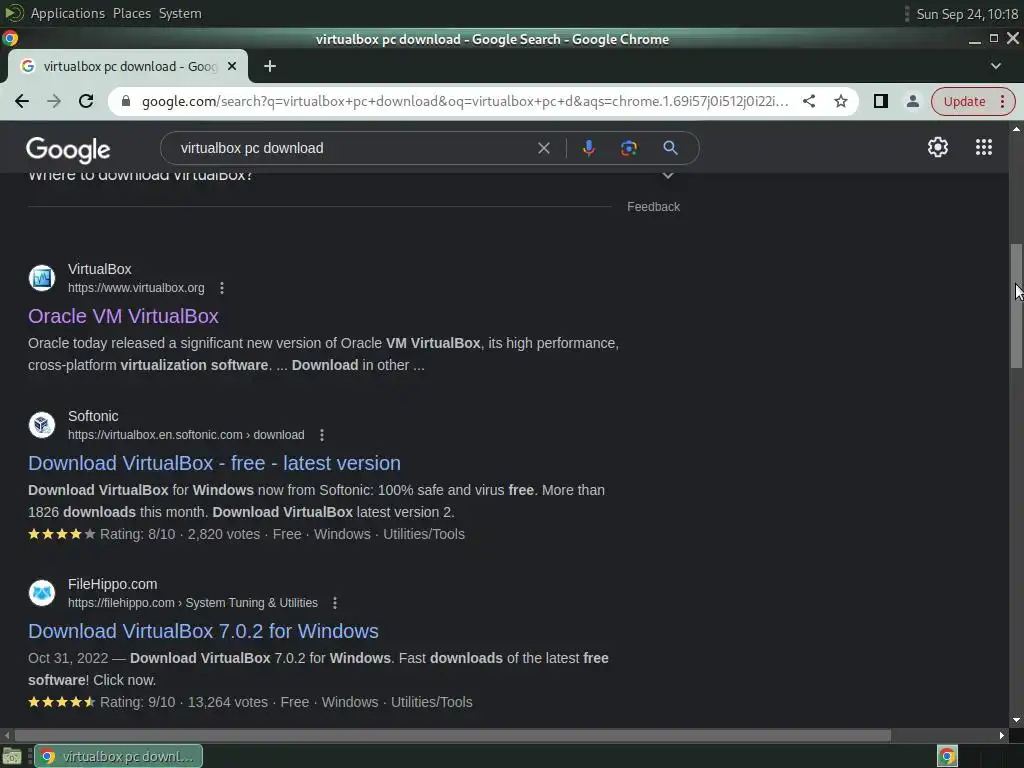Screen dimensions: 1024x768
Task: Close the virtualbox pc download tab
Action: (x=232, y=66)
